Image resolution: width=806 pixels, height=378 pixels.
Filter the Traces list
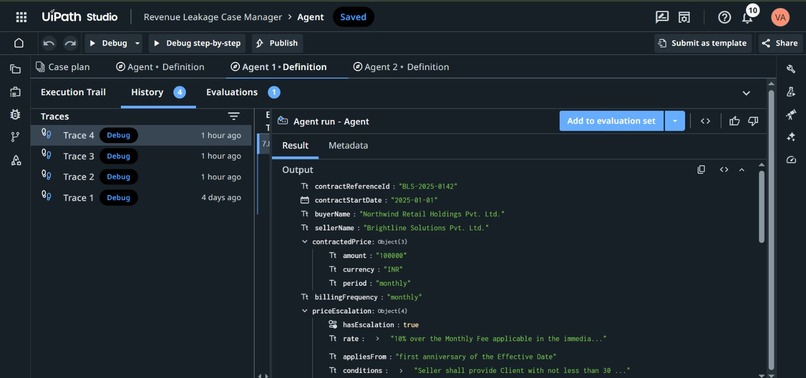pyautogui.click(x=234, y=116)
